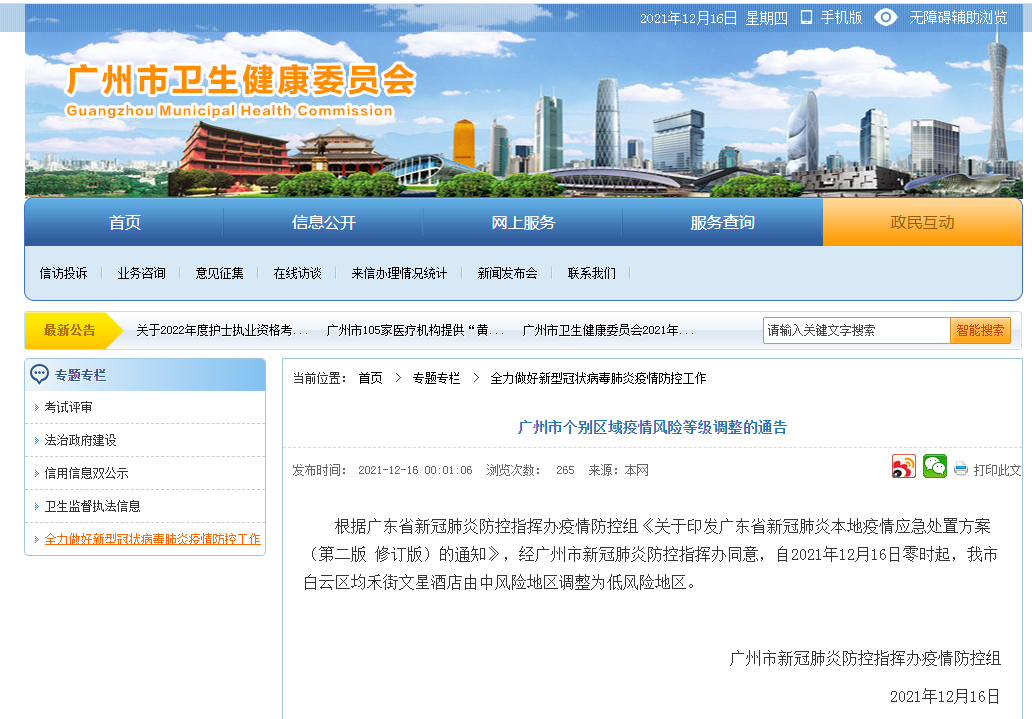Open 在线访谈 submenu item
Viewport: 1032px width, 719px height.
click(x=297, y=273)
